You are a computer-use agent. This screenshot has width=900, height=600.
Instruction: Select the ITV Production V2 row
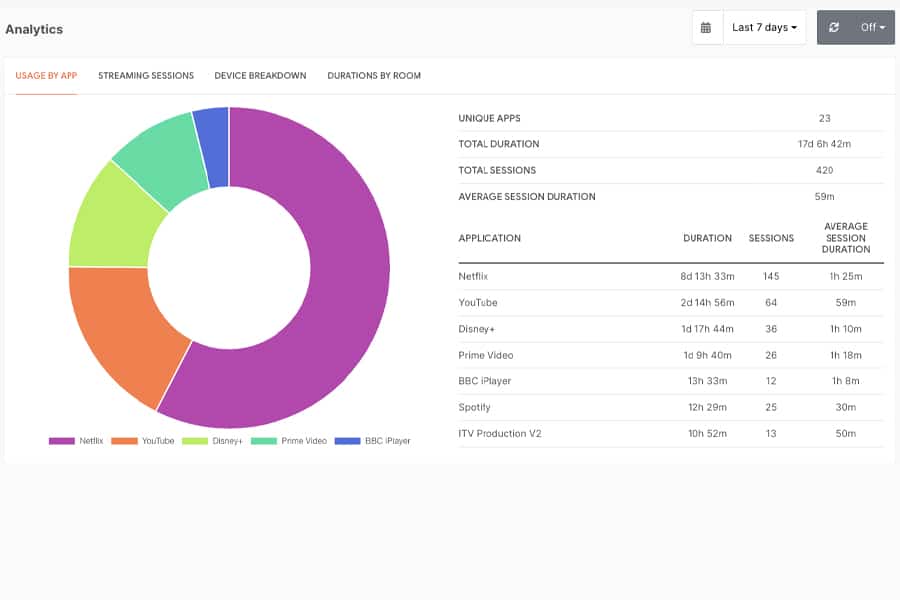(x=670, y=433)
